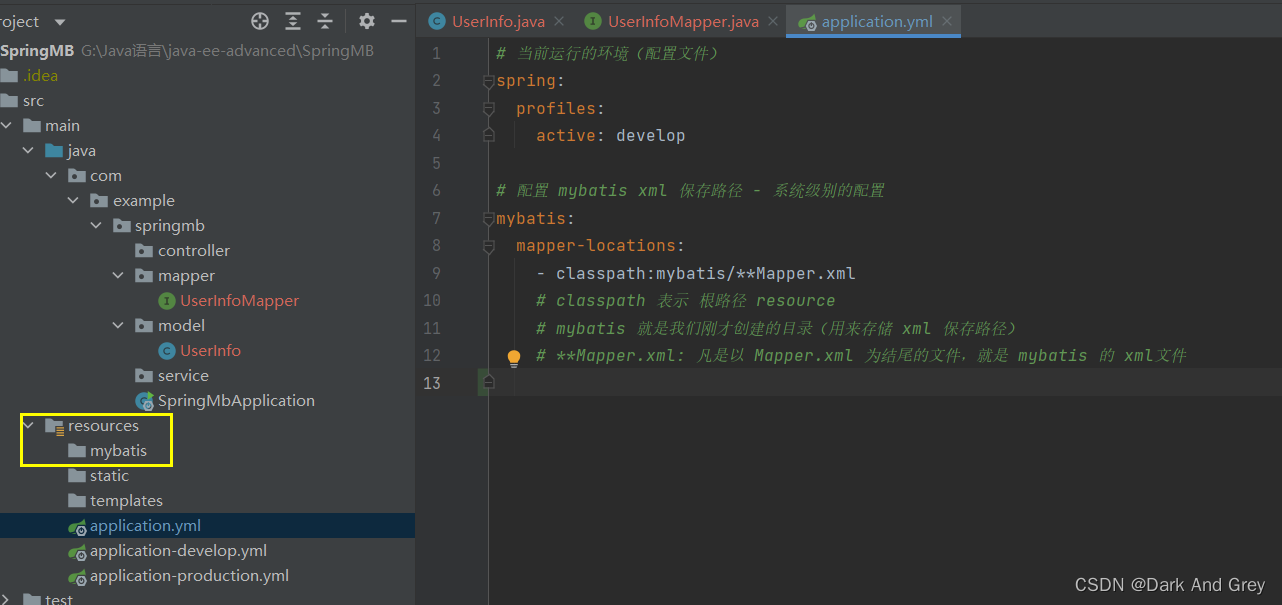The width and height of the screenshot is (1282, 605).
Task: Open the Project panel settings gear
Action: coord(367,21)
